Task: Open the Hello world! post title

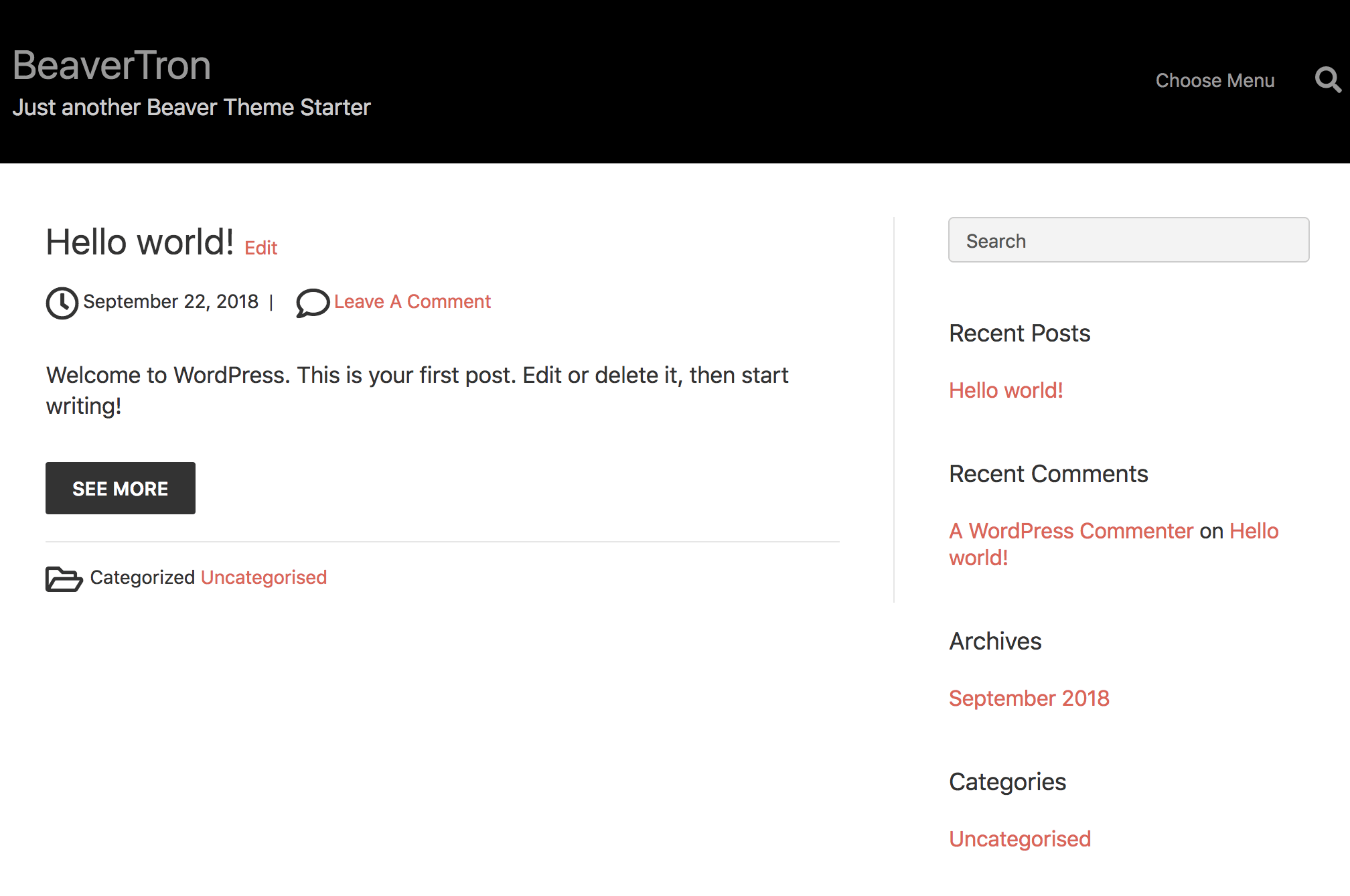Action: [x=139, y=242]
